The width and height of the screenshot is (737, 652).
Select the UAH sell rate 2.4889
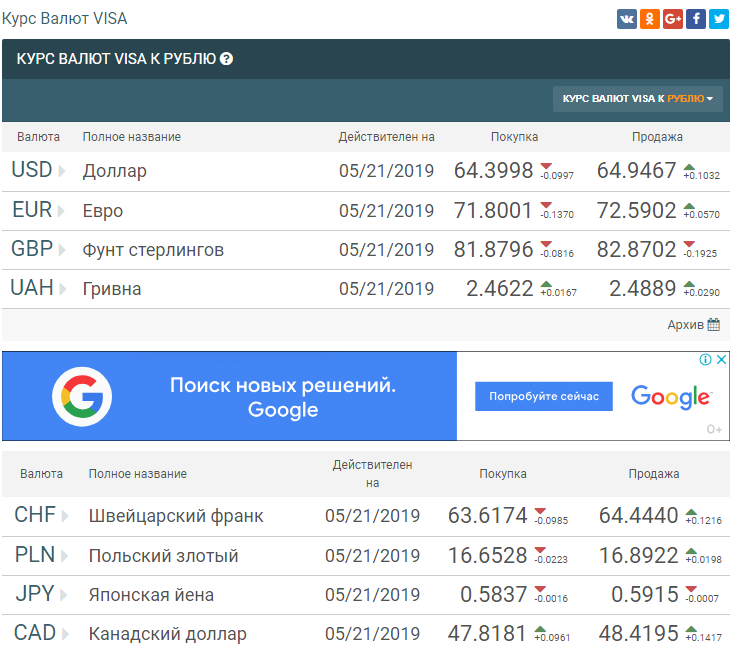click(643, 289)
